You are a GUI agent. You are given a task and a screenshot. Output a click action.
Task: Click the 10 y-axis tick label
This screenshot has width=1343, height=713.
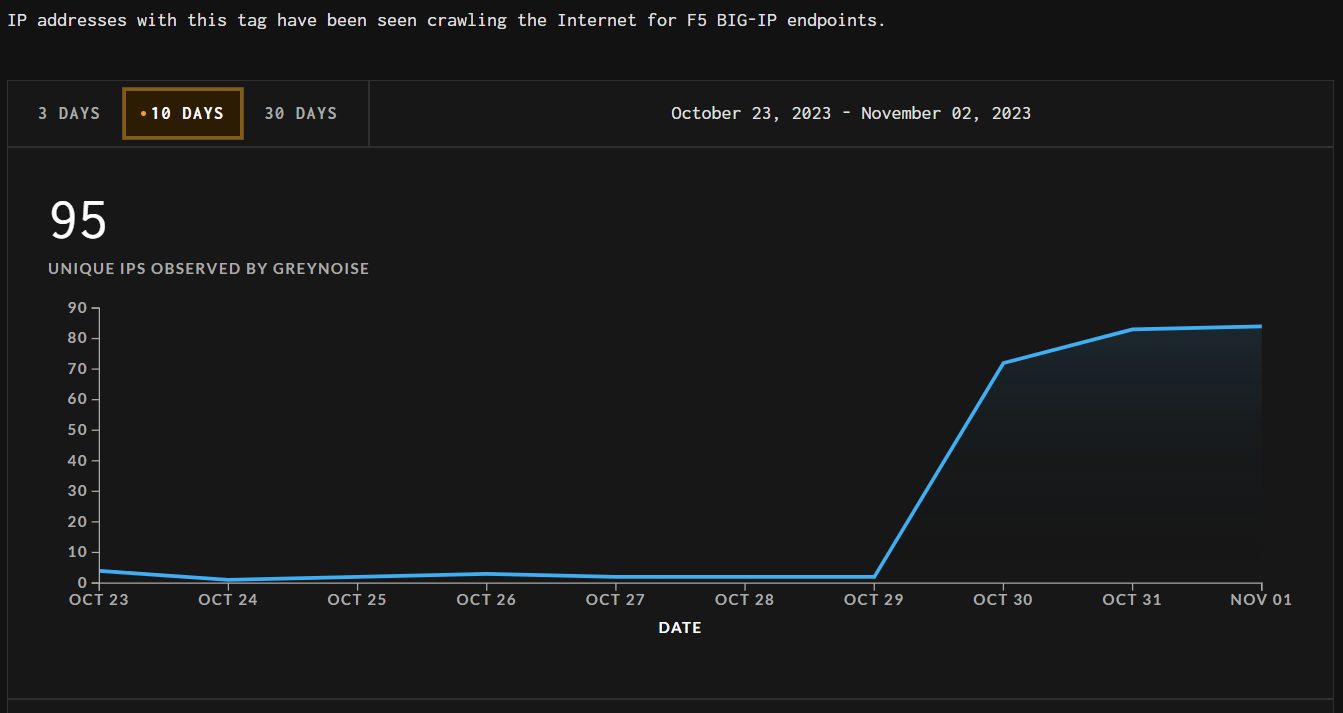(78, 552)
